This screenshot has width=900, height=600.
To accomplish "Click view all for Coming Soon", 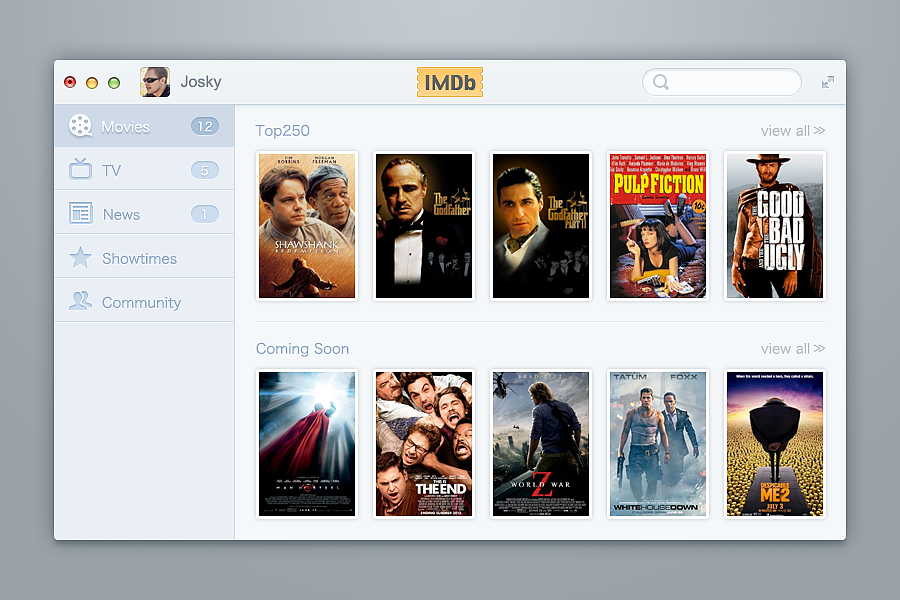I will [x=793, y=349].
